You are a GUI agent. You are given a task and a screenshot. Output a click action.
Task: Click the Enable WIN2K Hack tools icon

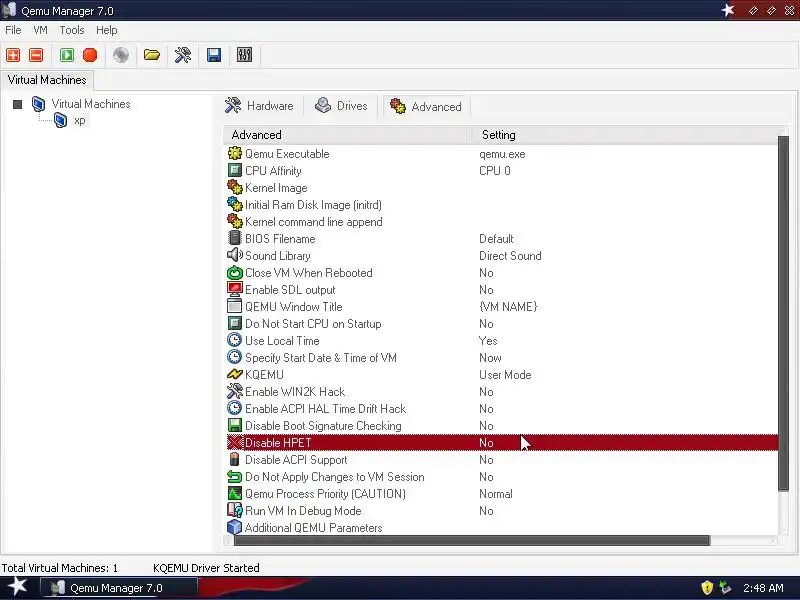click(x=235, y=391)
